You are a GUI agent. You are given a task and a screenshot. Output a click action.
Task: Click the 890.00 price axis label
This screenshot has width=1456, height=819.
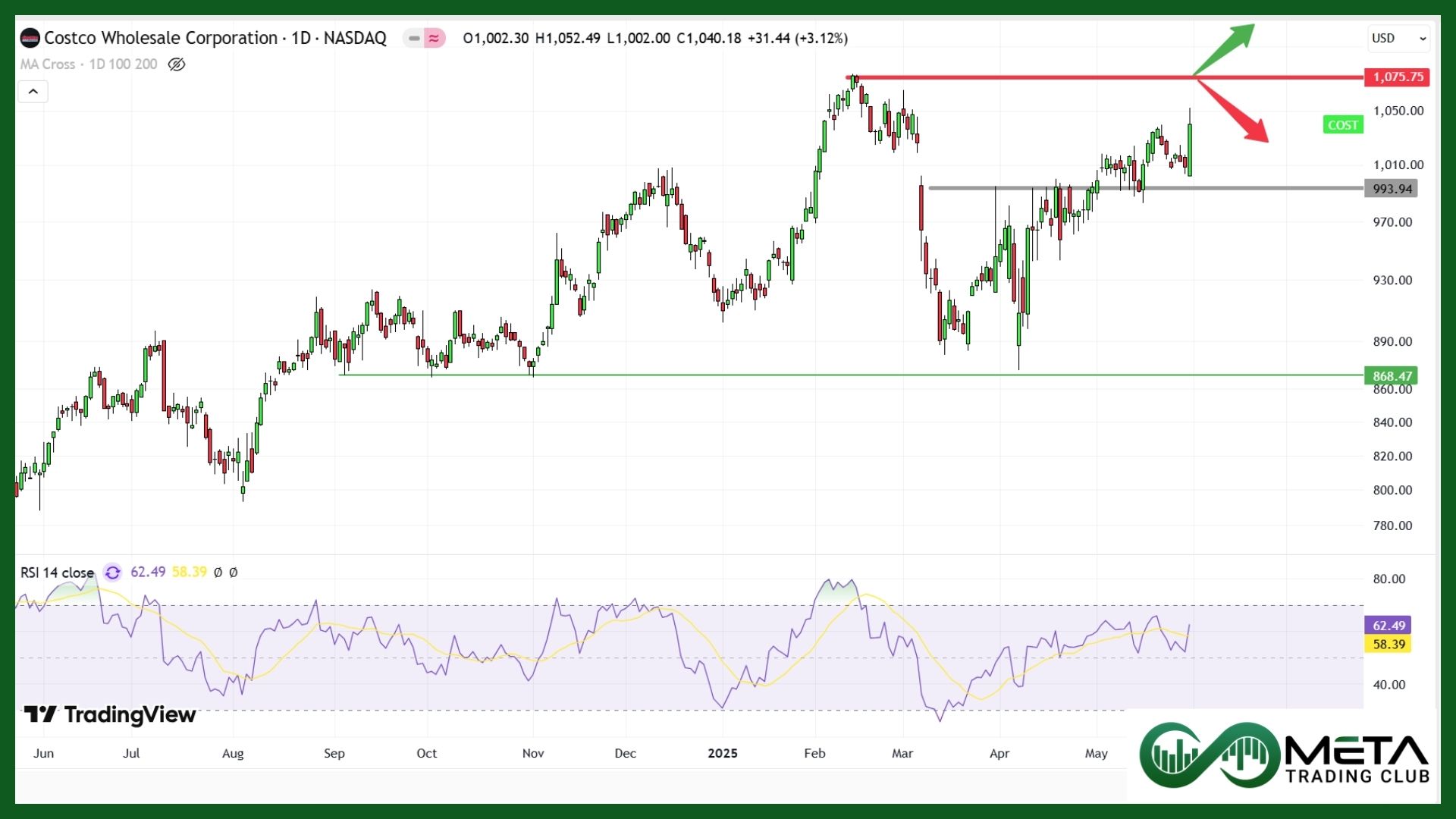point(1392,341)
